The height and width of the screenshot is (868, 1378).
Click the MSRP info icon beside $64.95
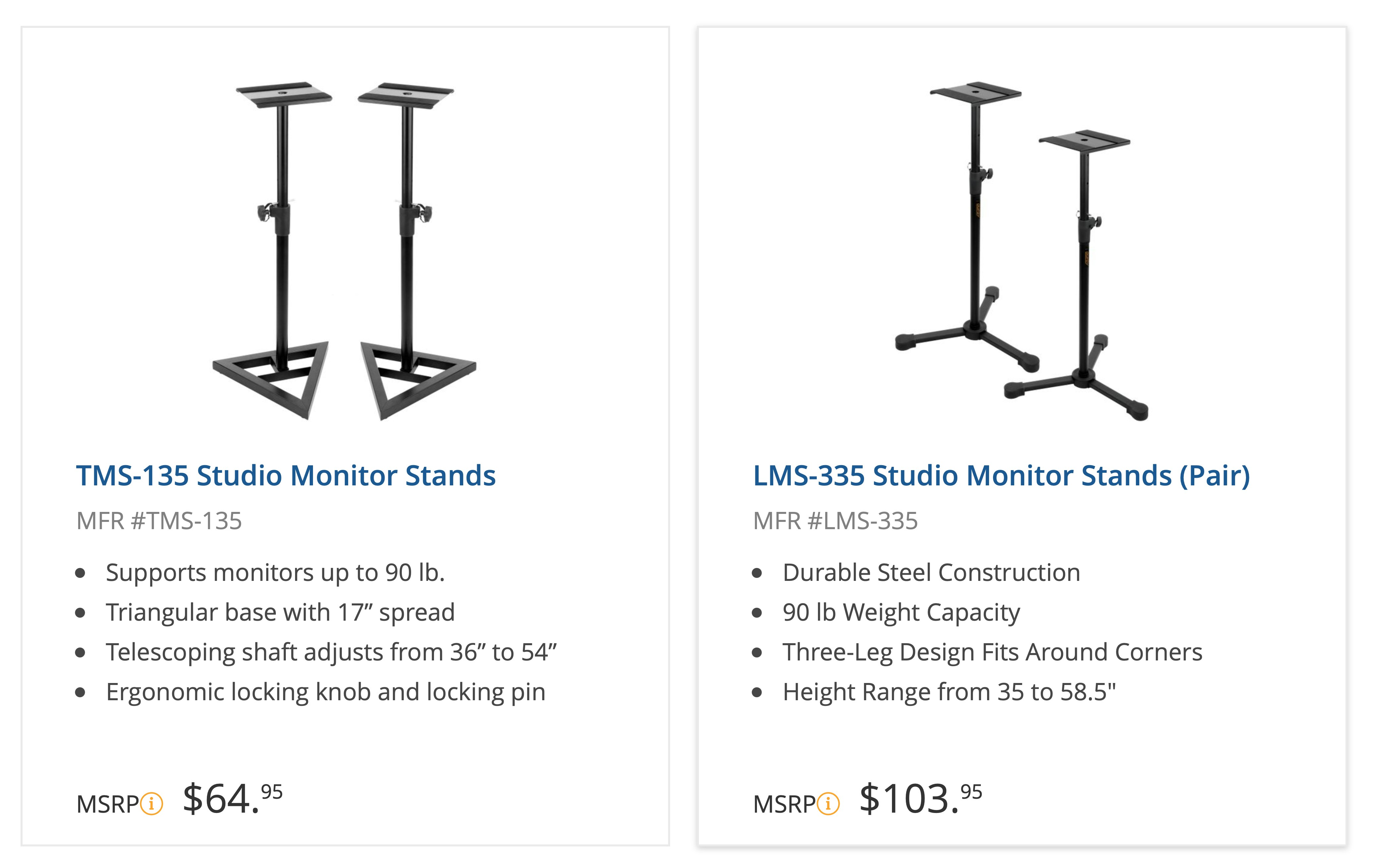[152, 803]
